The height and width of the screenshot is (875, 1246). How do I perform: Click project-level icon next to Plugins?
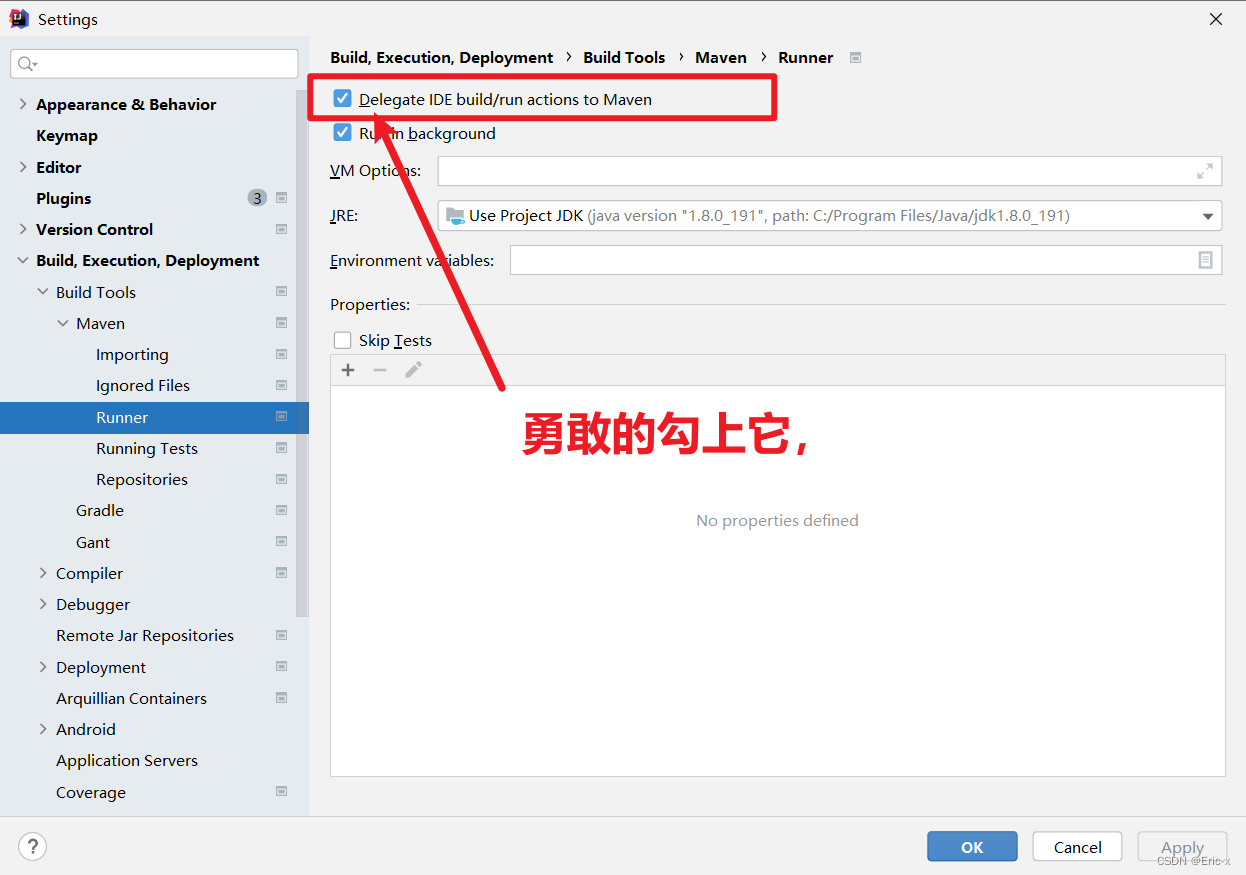[x=282, y=198]
